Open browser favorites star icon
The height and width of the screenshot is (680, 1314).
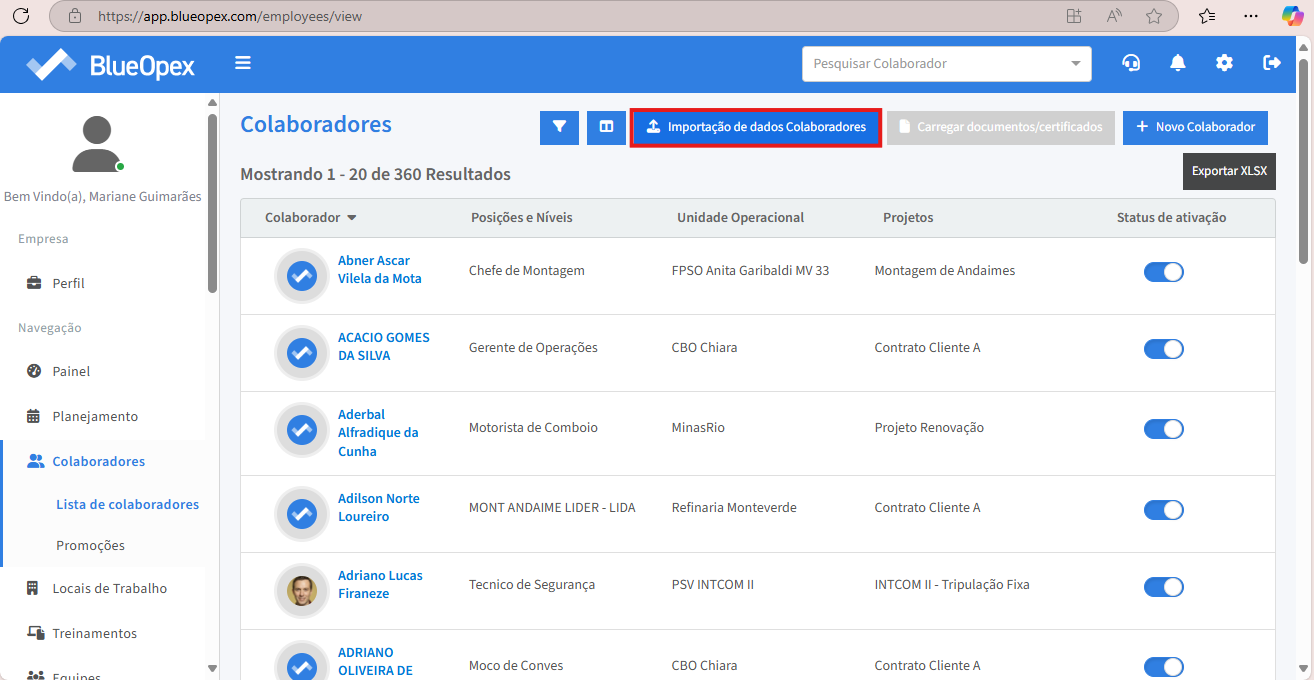click(1154, 16)
